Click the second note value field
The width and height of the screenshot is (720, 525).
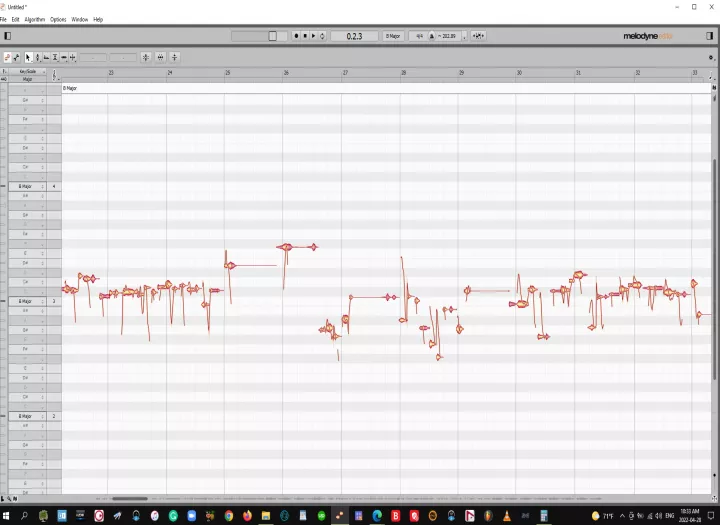123,57
